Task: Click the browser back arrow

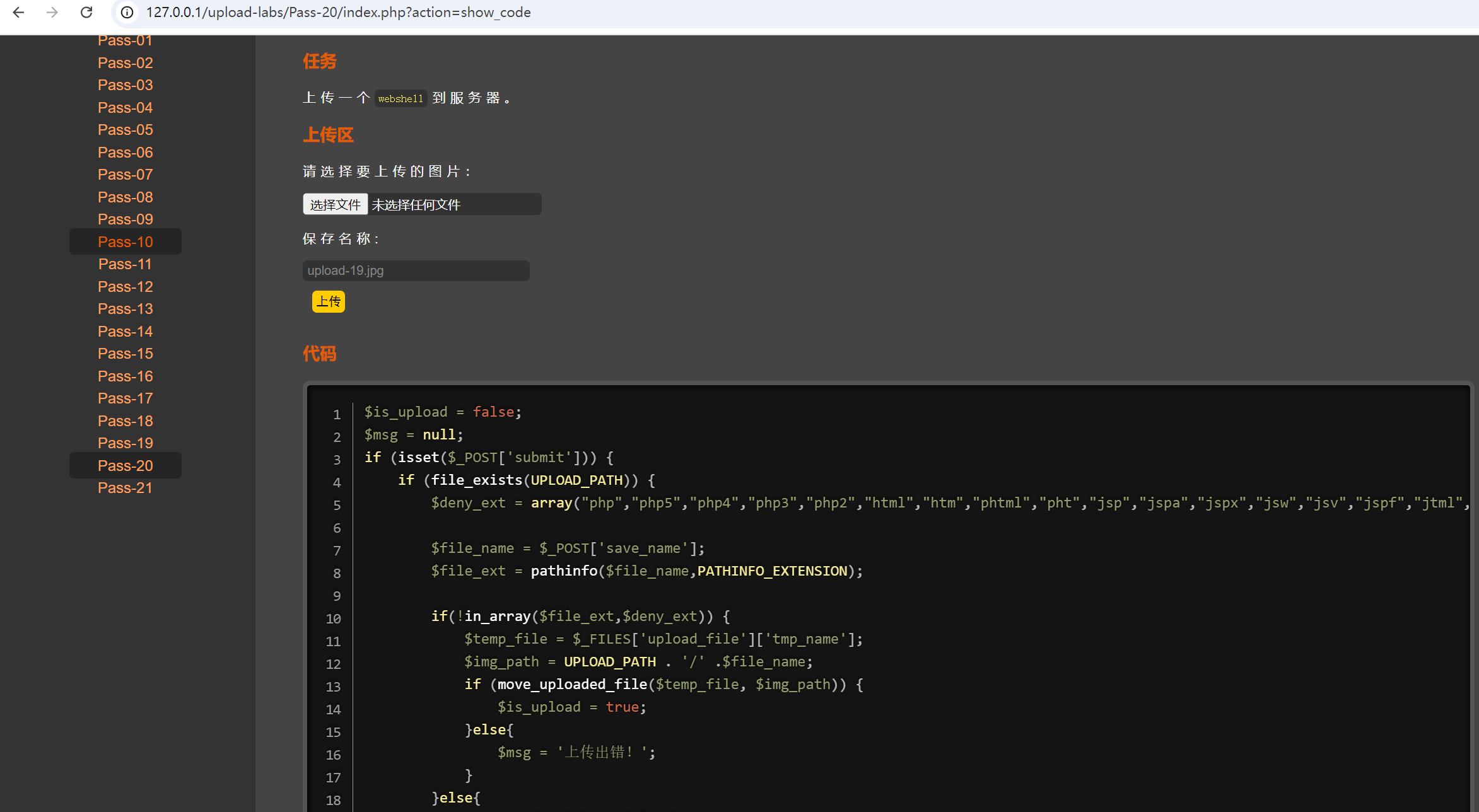Action: point(18,12)
